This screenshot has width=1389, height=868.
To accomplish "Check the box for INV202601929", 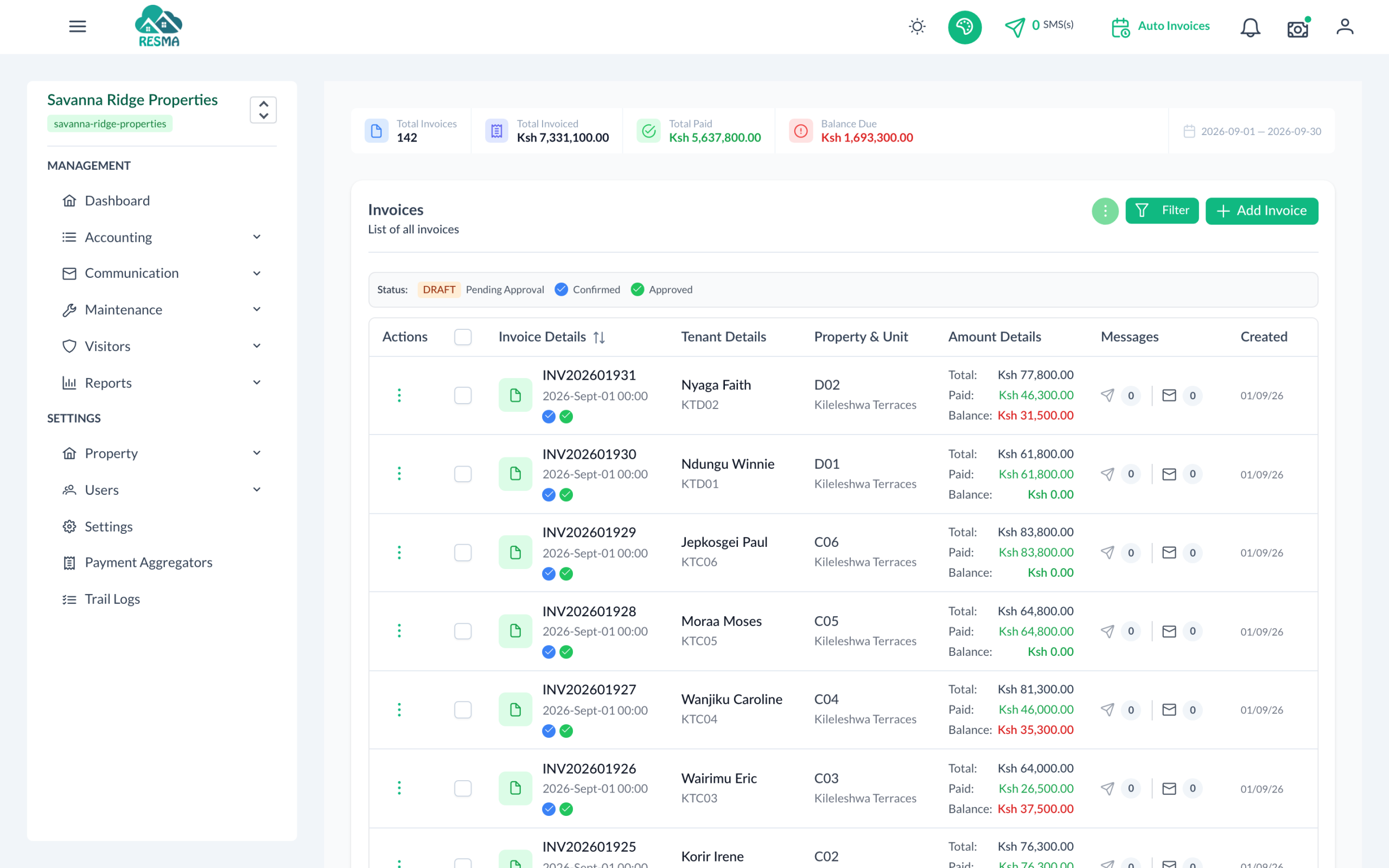I will (x=463, y=553).
